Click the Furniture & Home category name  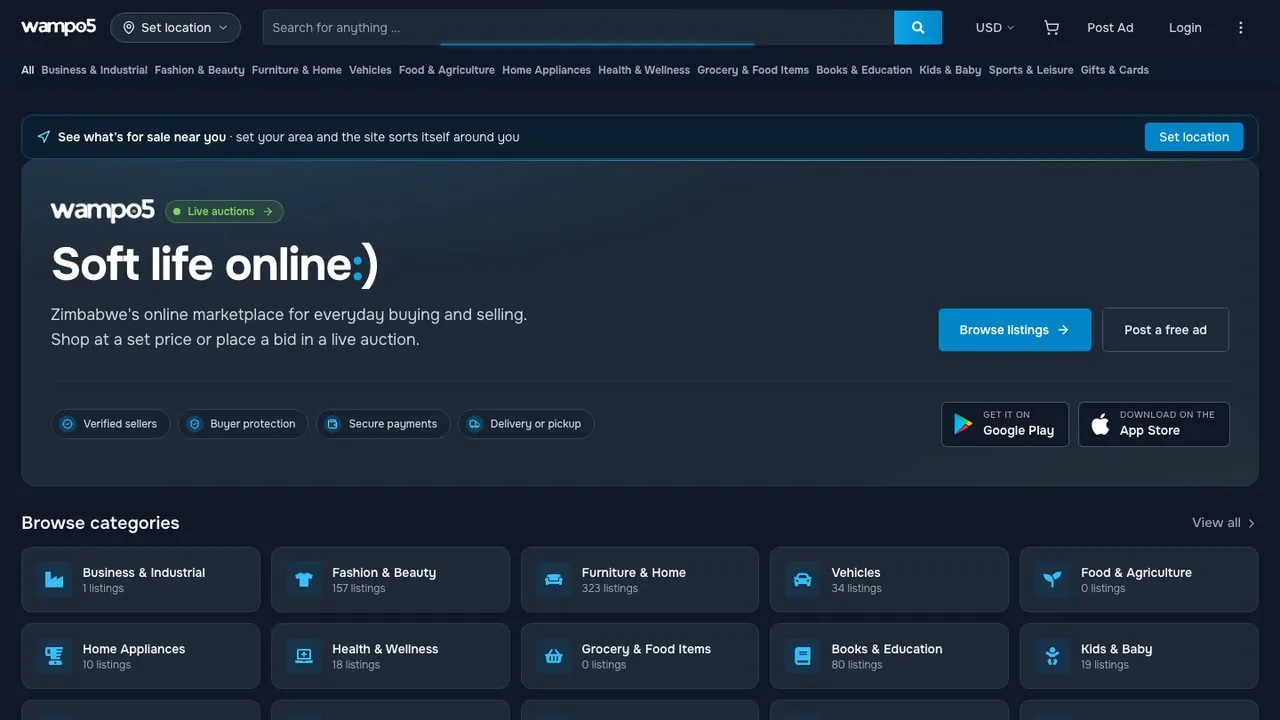click(634, 573)
